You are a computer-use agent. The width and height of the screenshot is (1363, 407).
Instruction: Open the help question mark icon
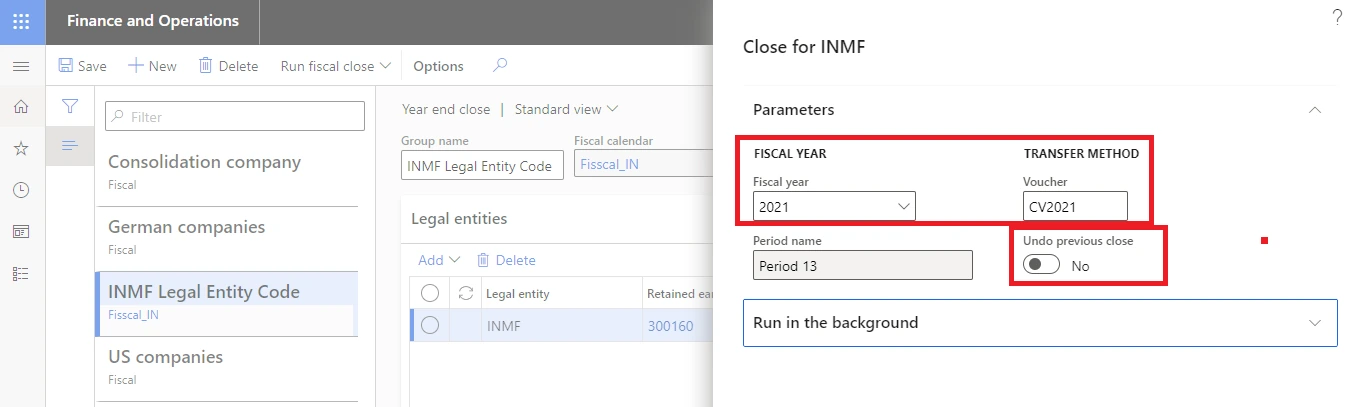(1337, 17)
